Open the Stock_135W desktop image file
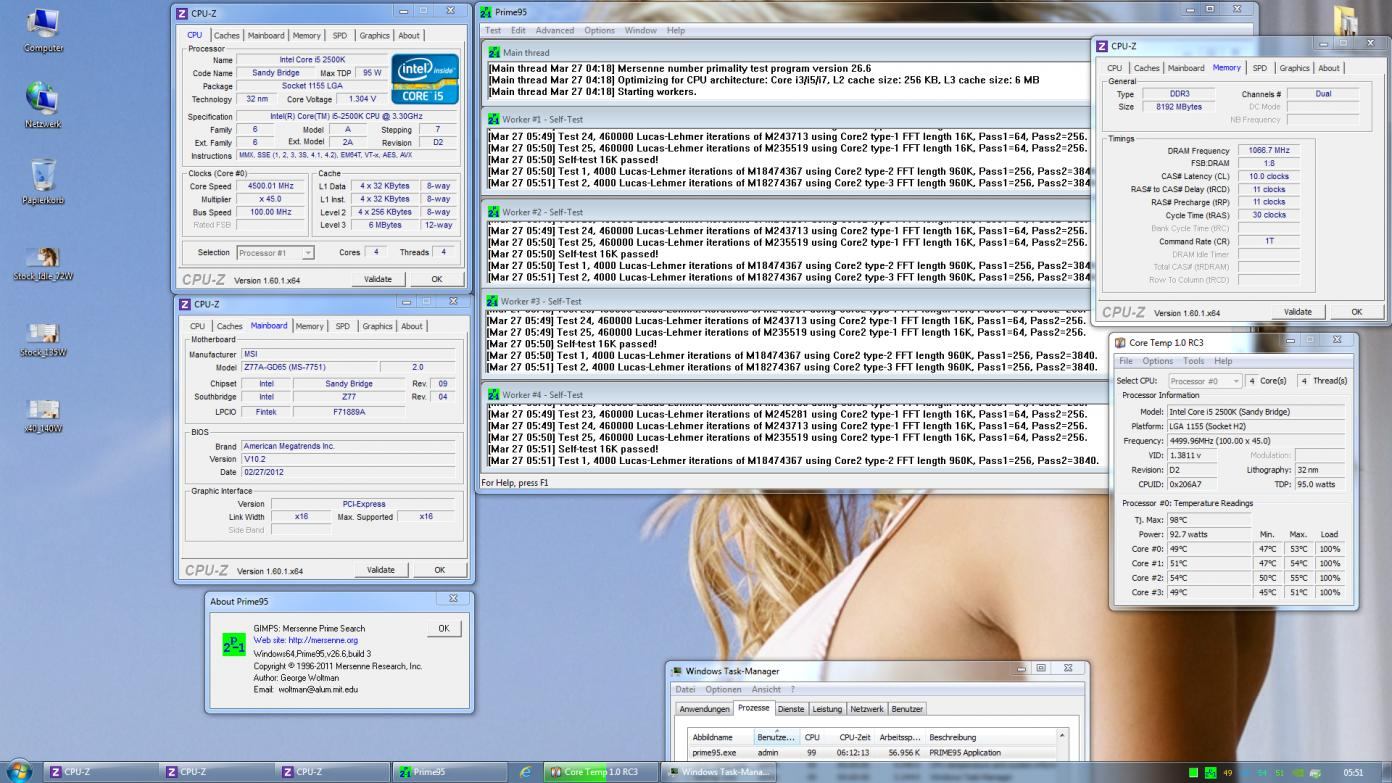The image size is (1392, 783). pyautogui.click(x=42, y=339)
